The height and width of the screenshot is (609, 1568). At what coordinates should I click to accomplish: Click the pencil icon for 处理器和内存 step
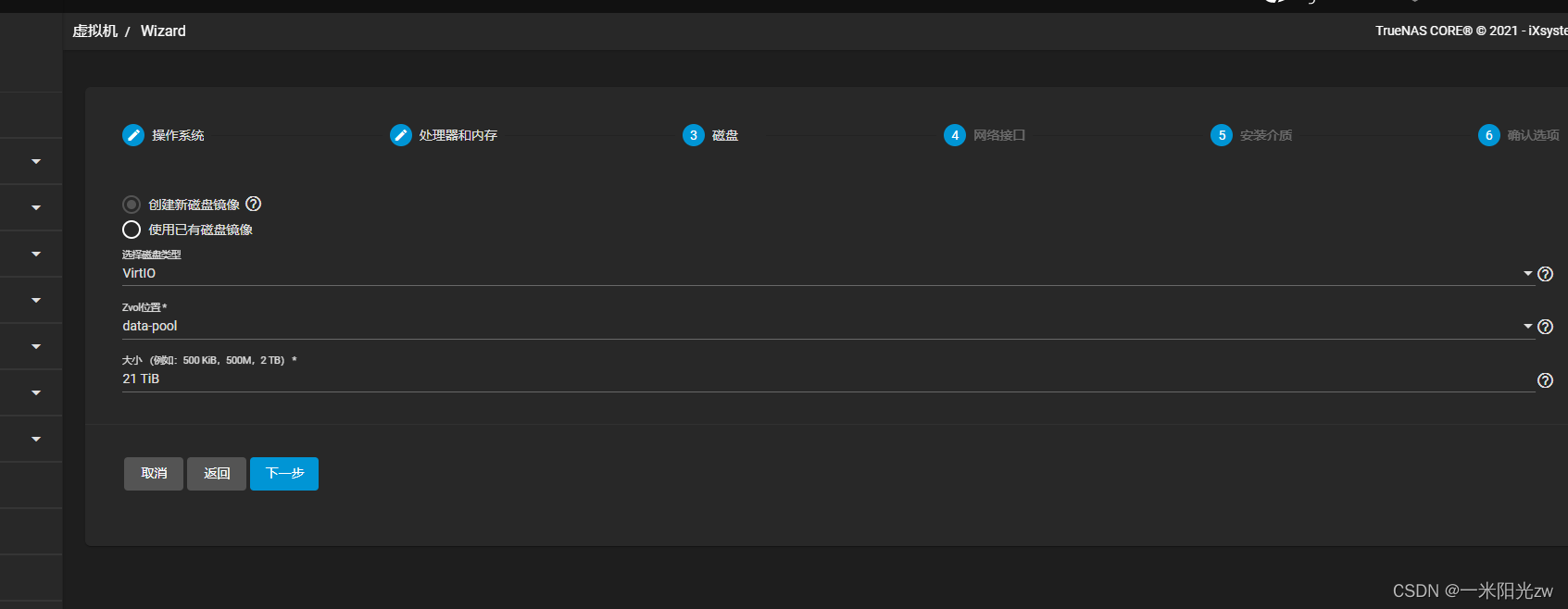click(401, 135)
